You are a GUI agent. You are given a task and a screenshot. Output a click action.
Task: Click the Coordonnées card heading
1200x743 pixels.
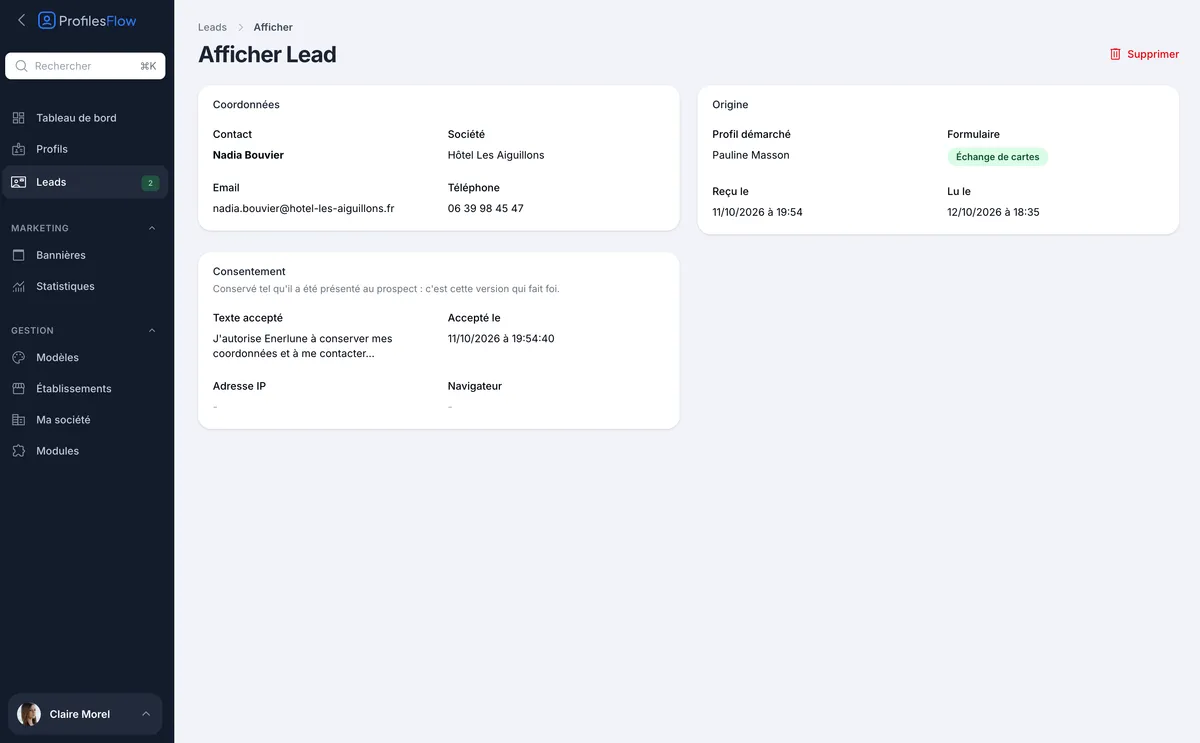coord(246,105)
